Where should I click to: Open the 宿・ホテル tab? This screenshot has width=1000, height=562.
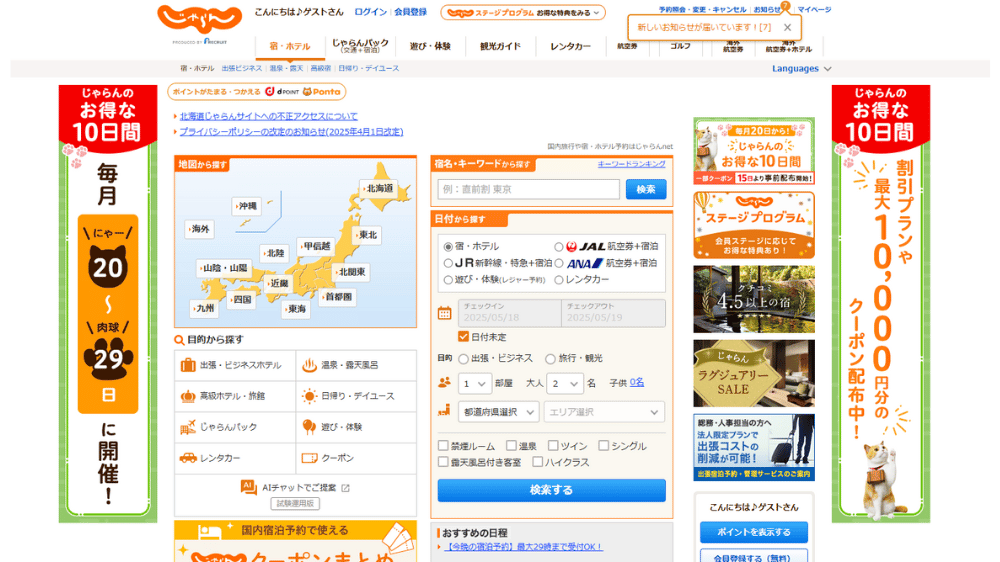pyautogui.click(x=290, y=46)
